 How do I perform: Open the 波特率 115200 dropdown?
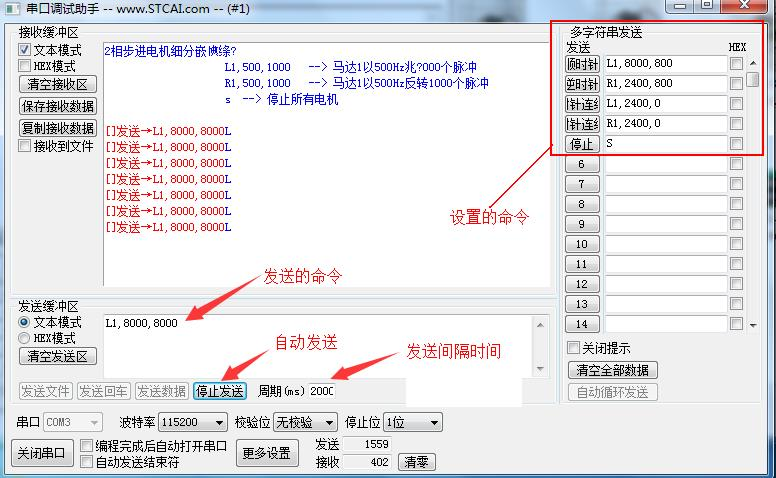(193, 422)
